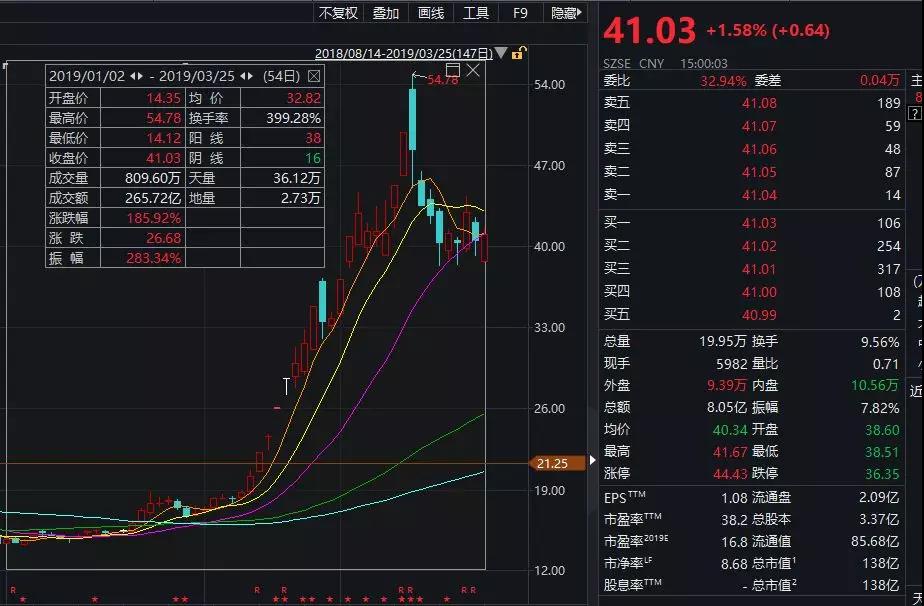Click the gold padlock icon beside date range

tap(517, 54)
